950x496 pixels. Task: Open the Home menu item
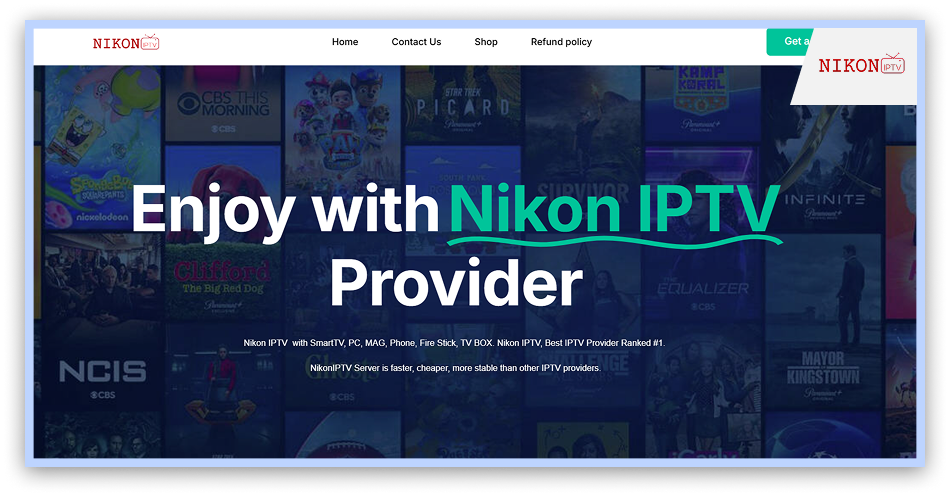click(345, 42)
